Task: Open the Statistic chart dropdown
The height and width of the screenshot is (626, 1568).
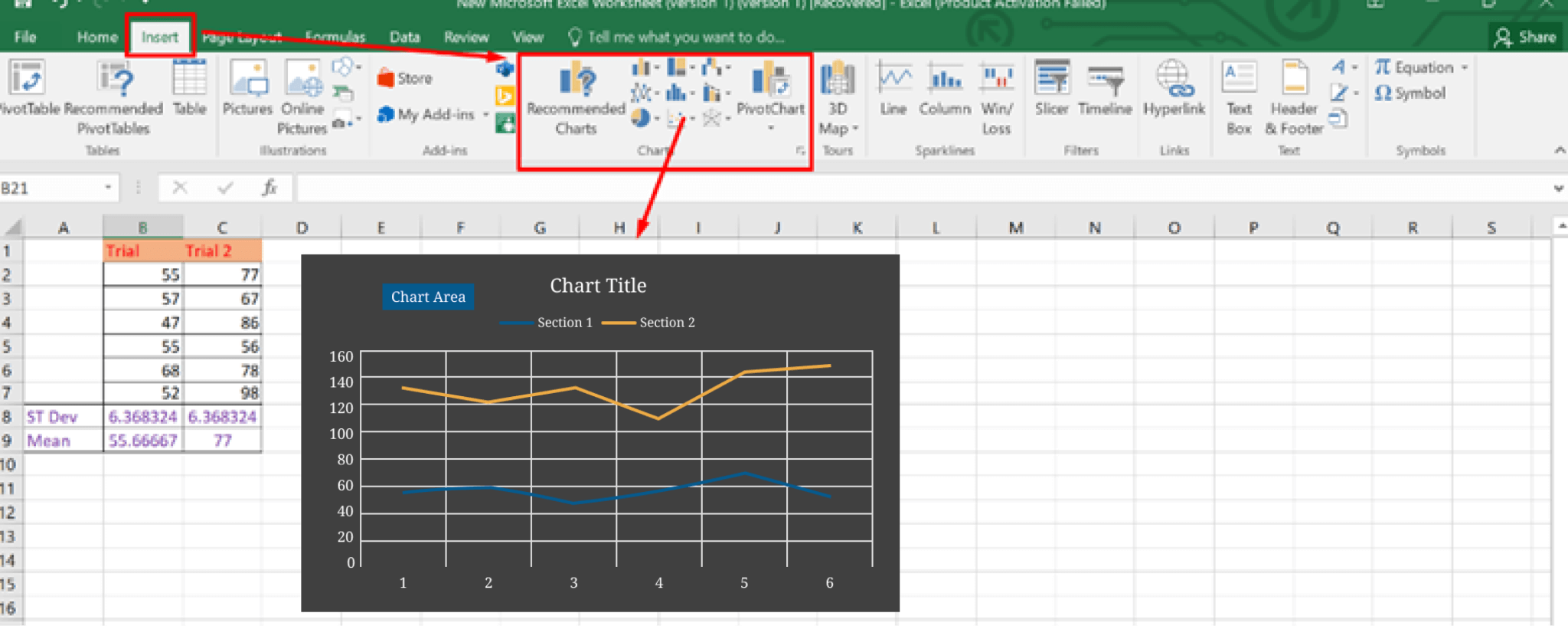Action: click(x=681, y=93)
